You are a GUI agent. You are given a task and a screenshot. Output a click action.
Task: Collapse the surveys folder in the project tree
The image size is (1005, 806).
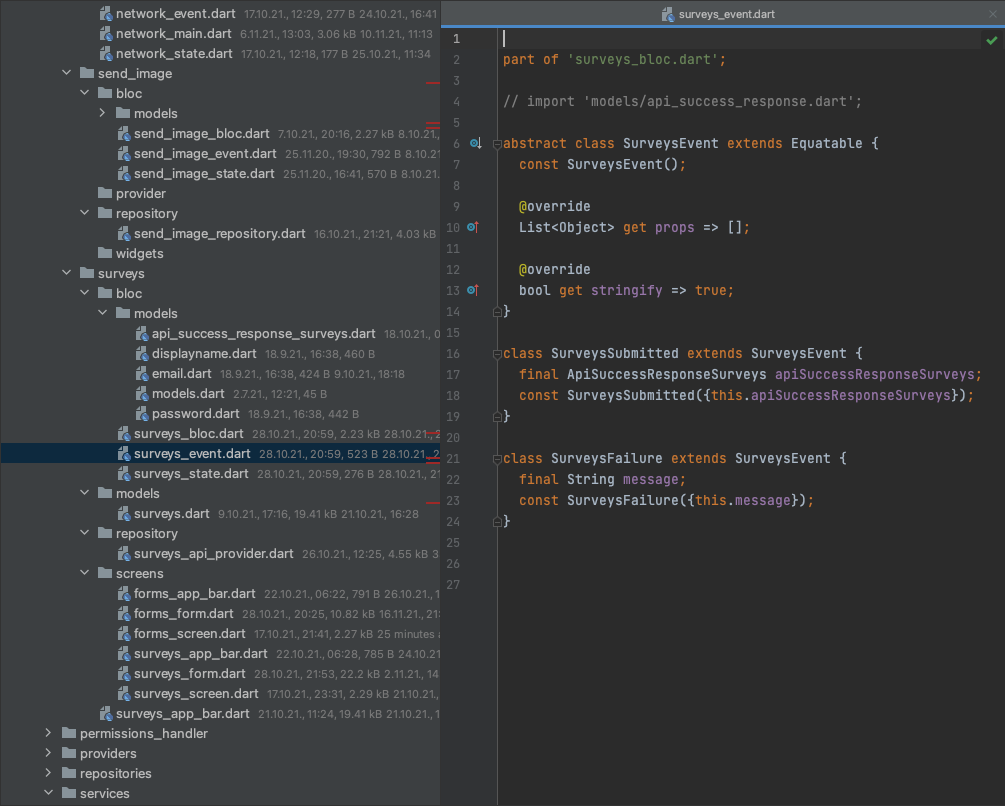pos(66,273)
